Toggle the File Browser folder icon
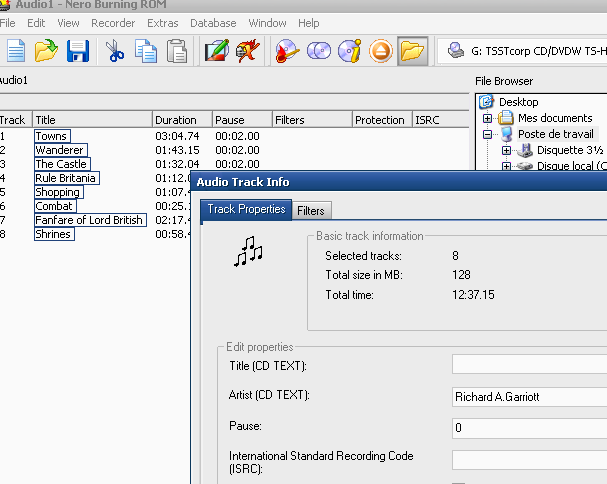Image resolution: width=607 pixels, height=484 pixels. coord(412,51)
